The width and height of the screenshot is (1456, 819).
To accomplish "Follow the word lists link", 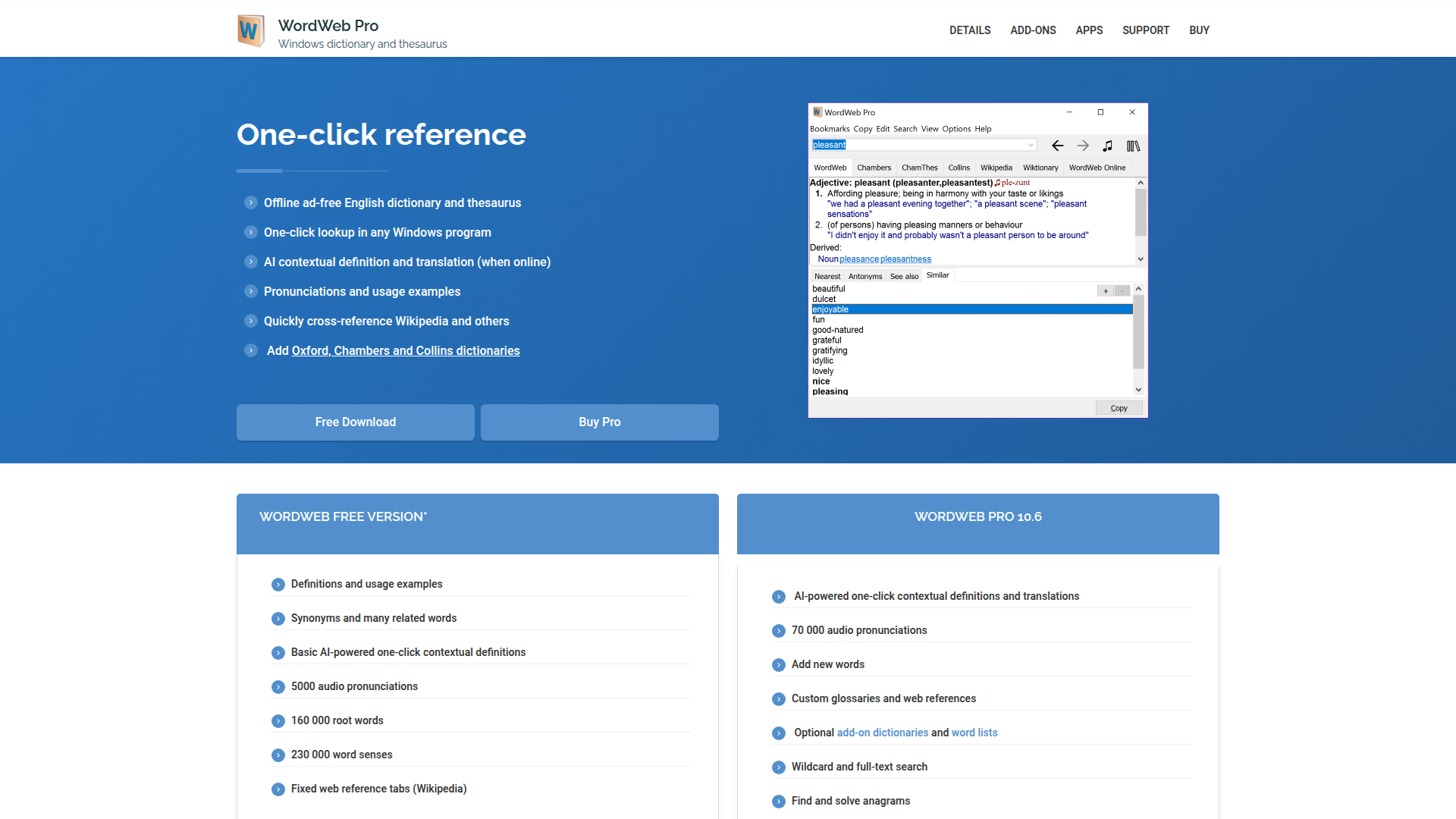I will pyautogui.click(x=974, y=733).
